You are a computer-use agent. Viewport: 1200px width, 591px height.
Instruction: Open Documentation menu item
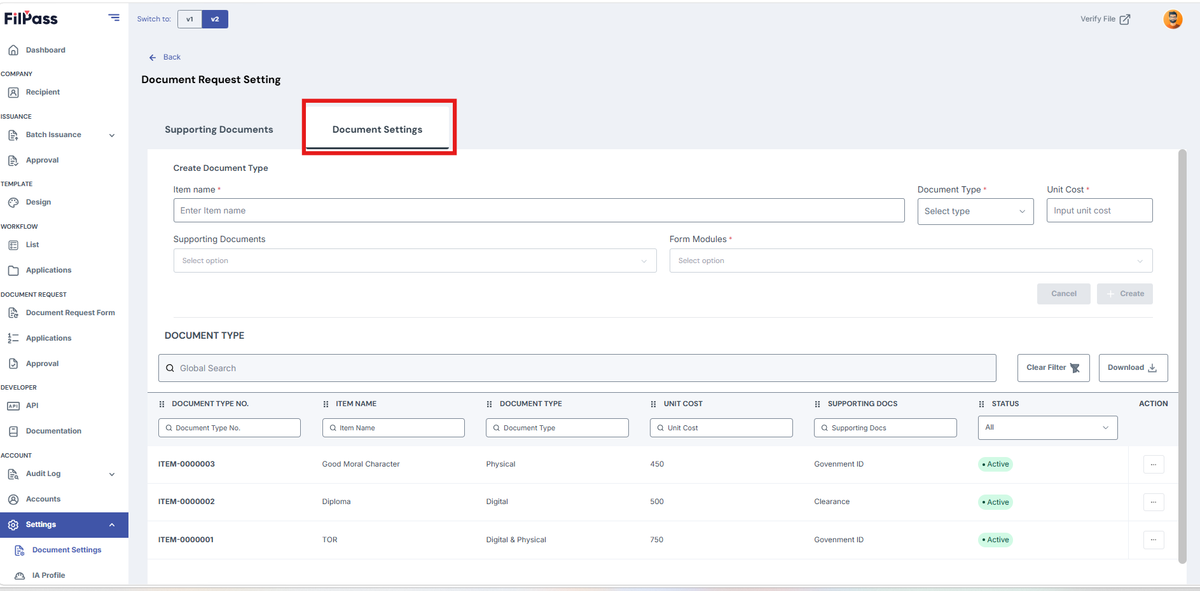pos(54,431)
